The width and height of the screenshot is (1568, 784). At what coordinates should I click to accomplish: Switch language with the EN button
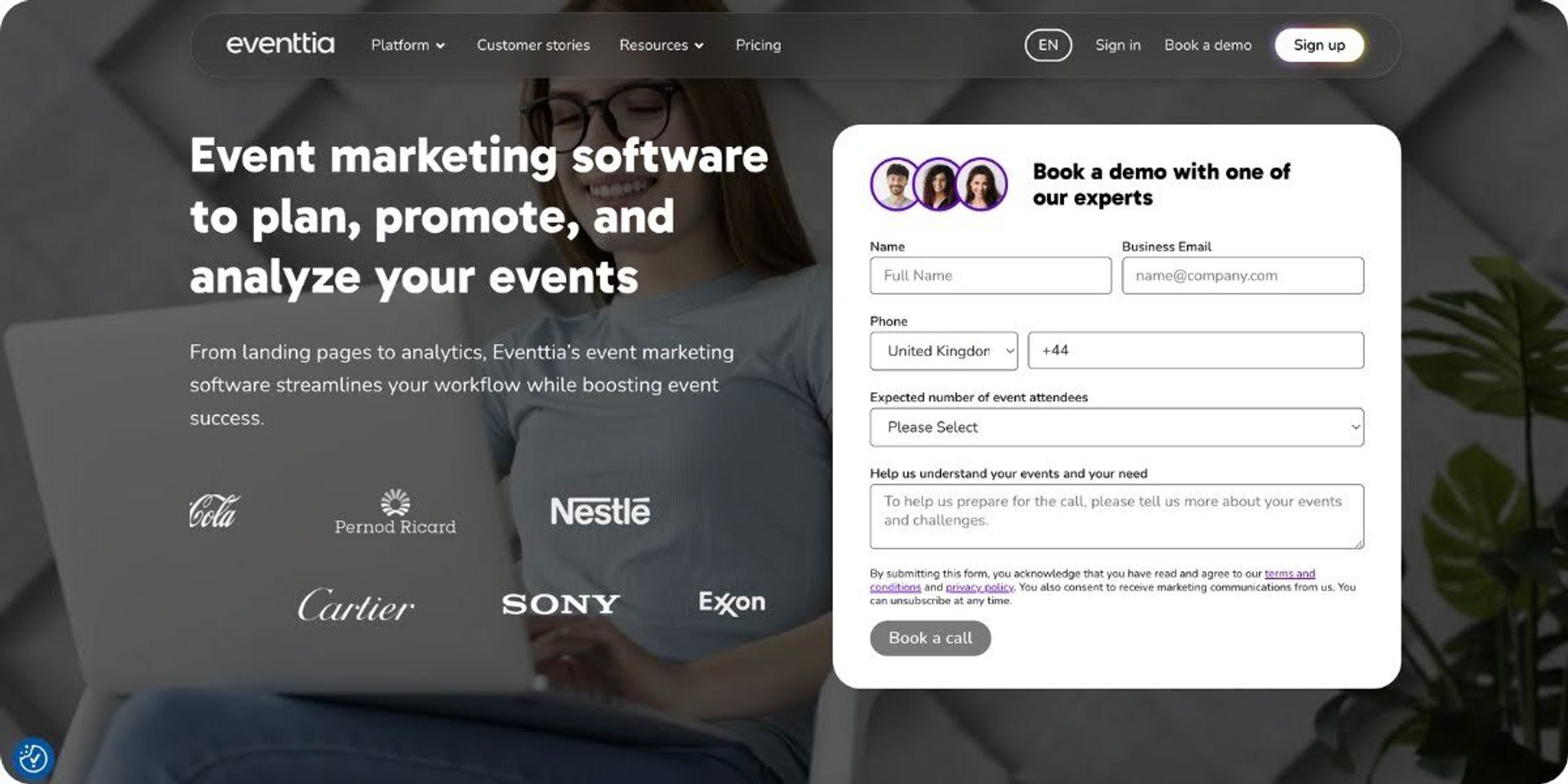coord(1048,45)
